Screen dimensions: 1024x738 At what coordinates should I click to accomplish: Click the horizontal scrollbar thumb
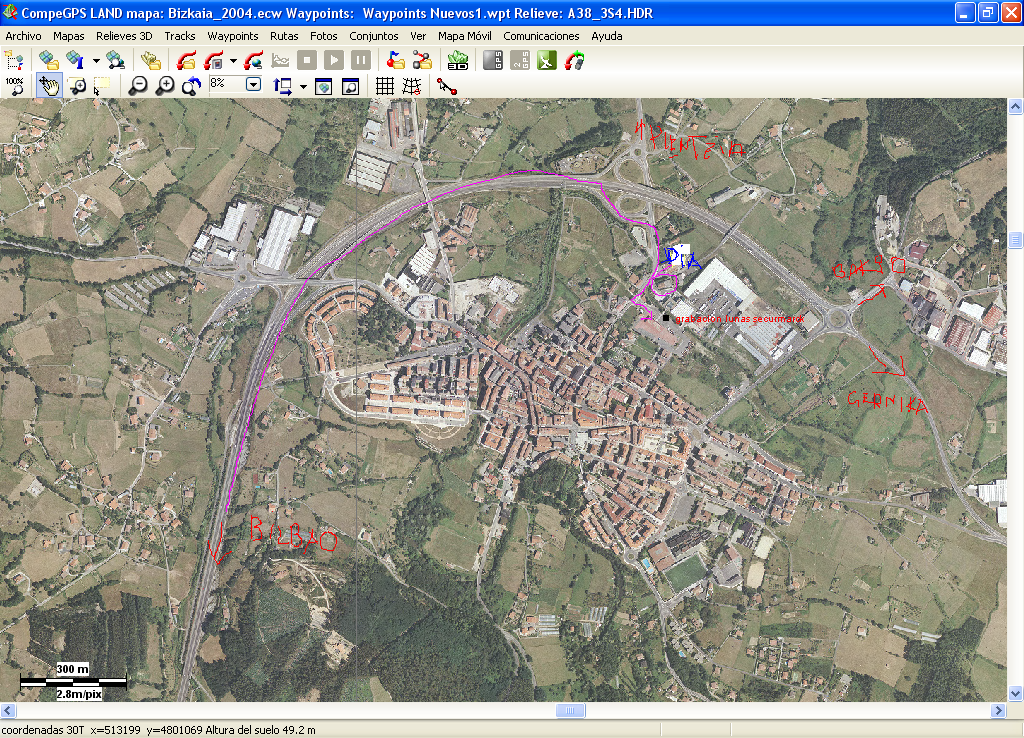[570, 710]
